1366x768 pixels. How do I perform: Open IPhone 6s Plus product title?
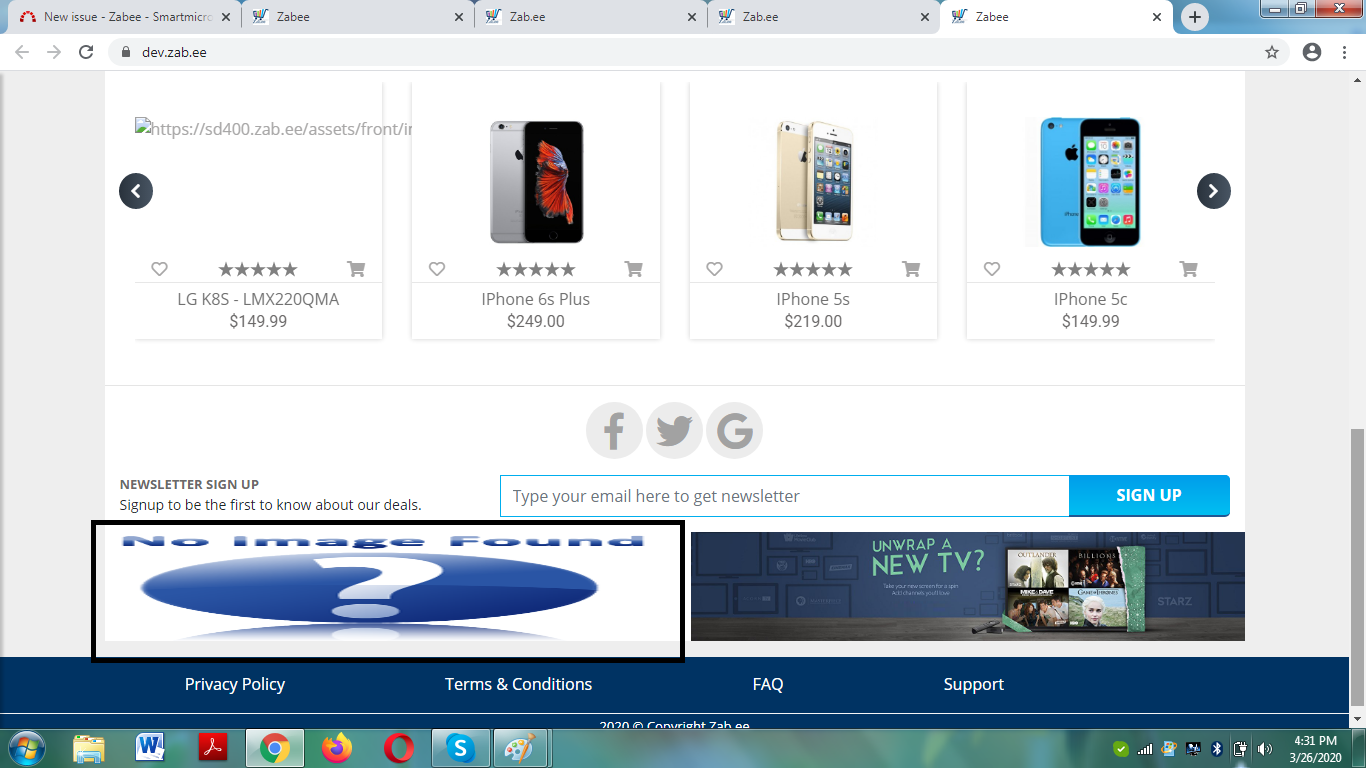pos(536,299)
